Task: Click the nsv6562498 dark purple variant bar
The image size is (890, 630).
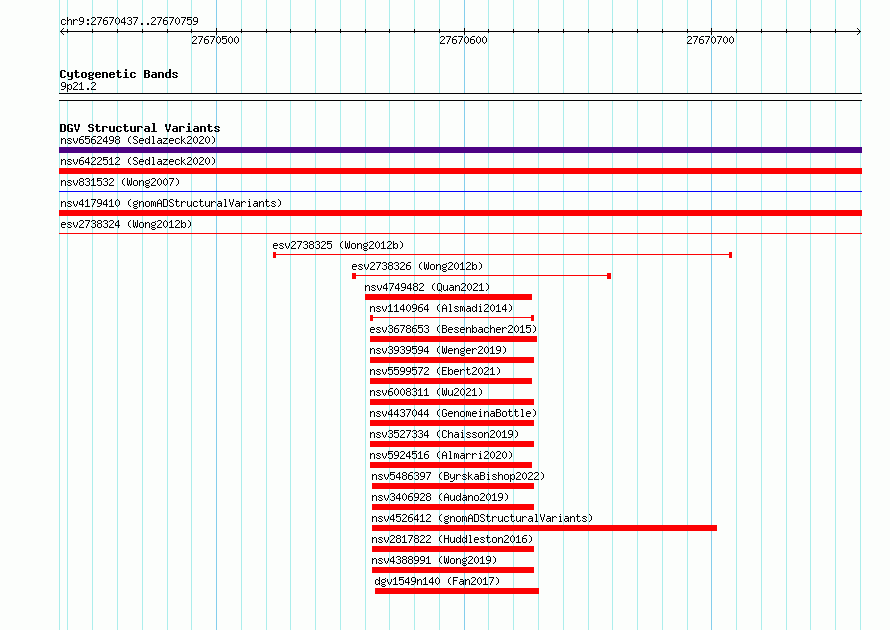Action: click(460, 150)
